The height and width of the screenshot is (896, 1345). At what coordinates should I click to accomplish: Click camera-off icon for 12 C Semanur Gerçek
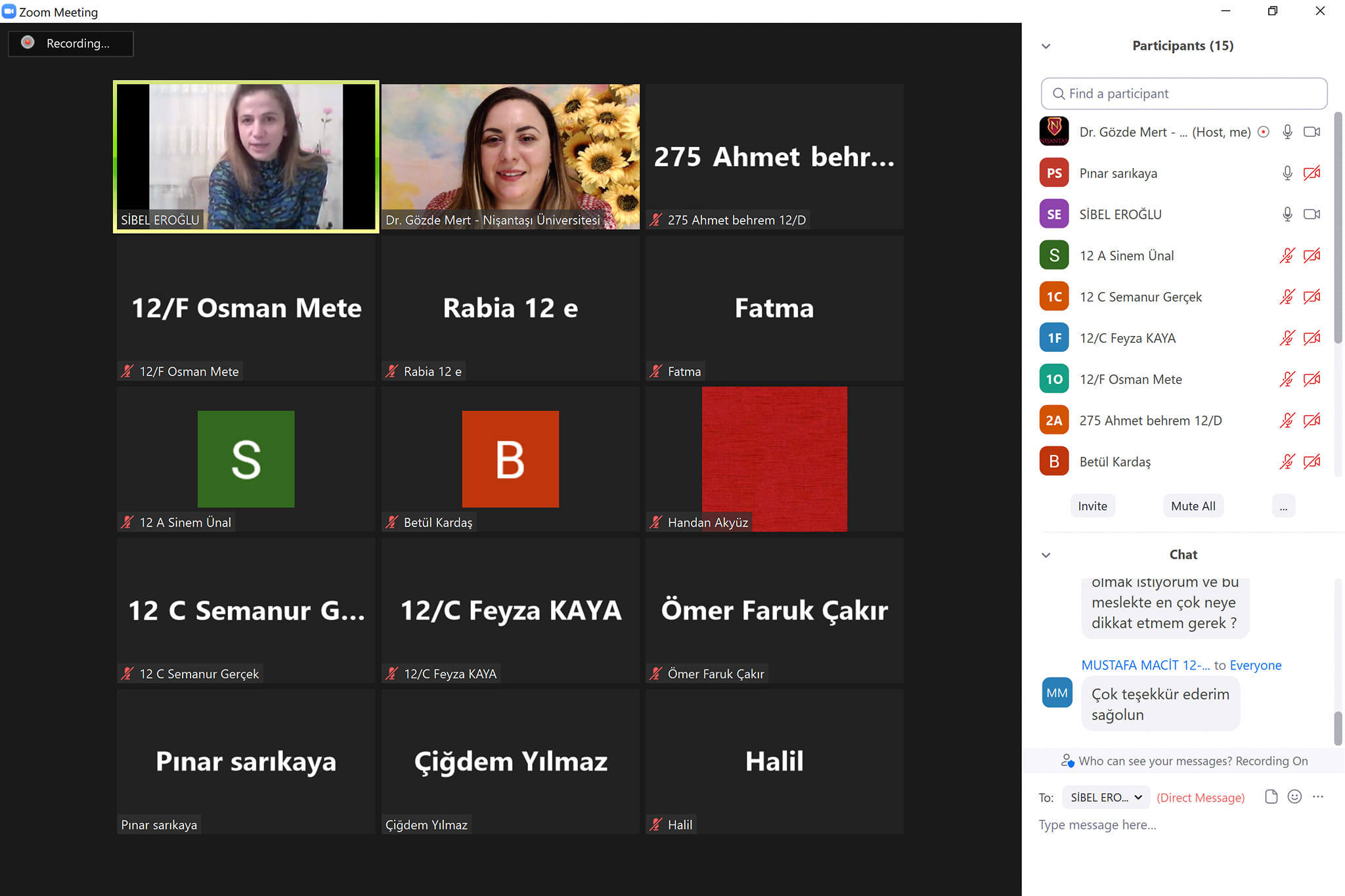1312,297
